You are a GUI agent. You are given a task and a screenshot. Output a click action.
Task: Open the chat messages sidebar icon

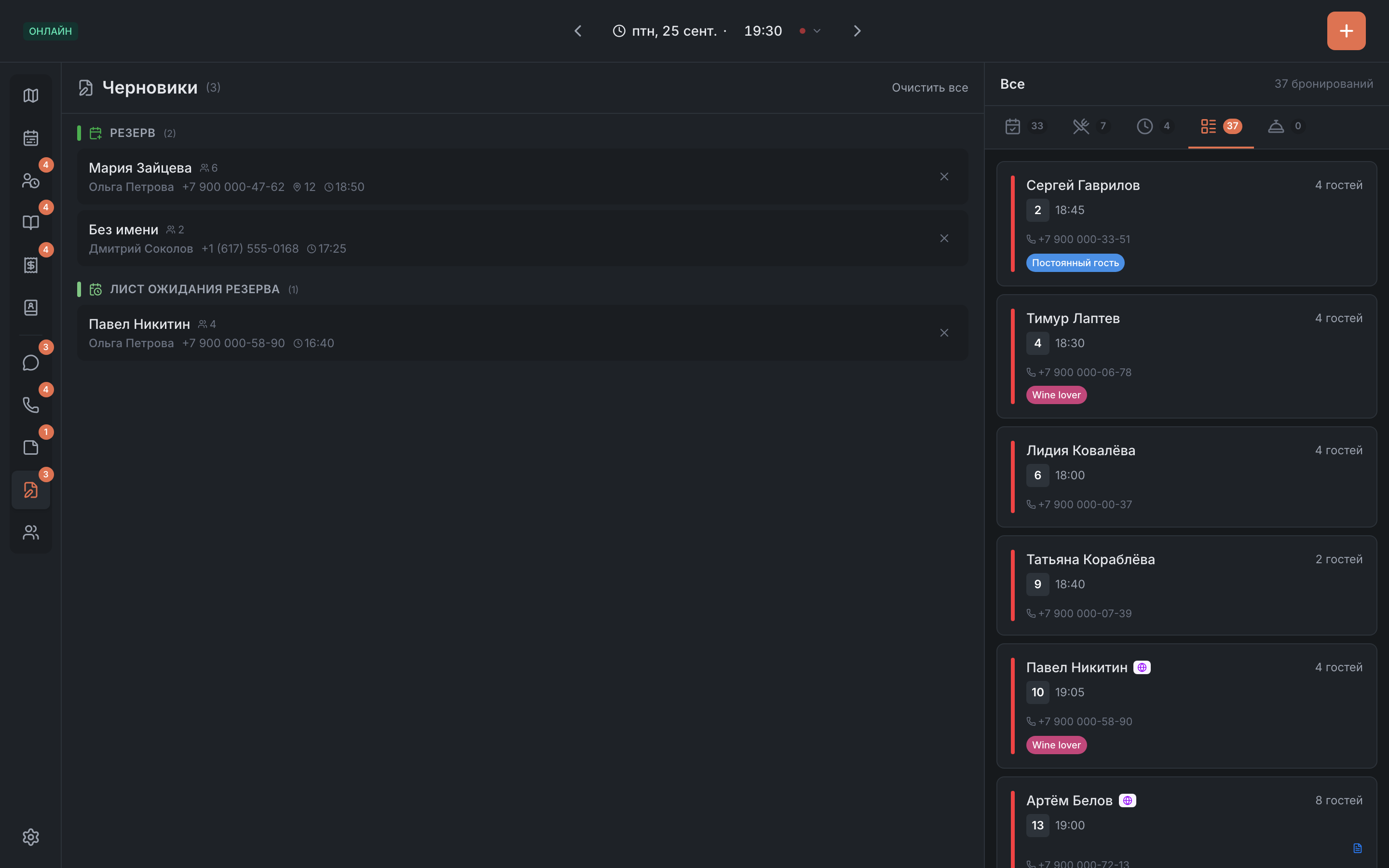coord(31,363)
